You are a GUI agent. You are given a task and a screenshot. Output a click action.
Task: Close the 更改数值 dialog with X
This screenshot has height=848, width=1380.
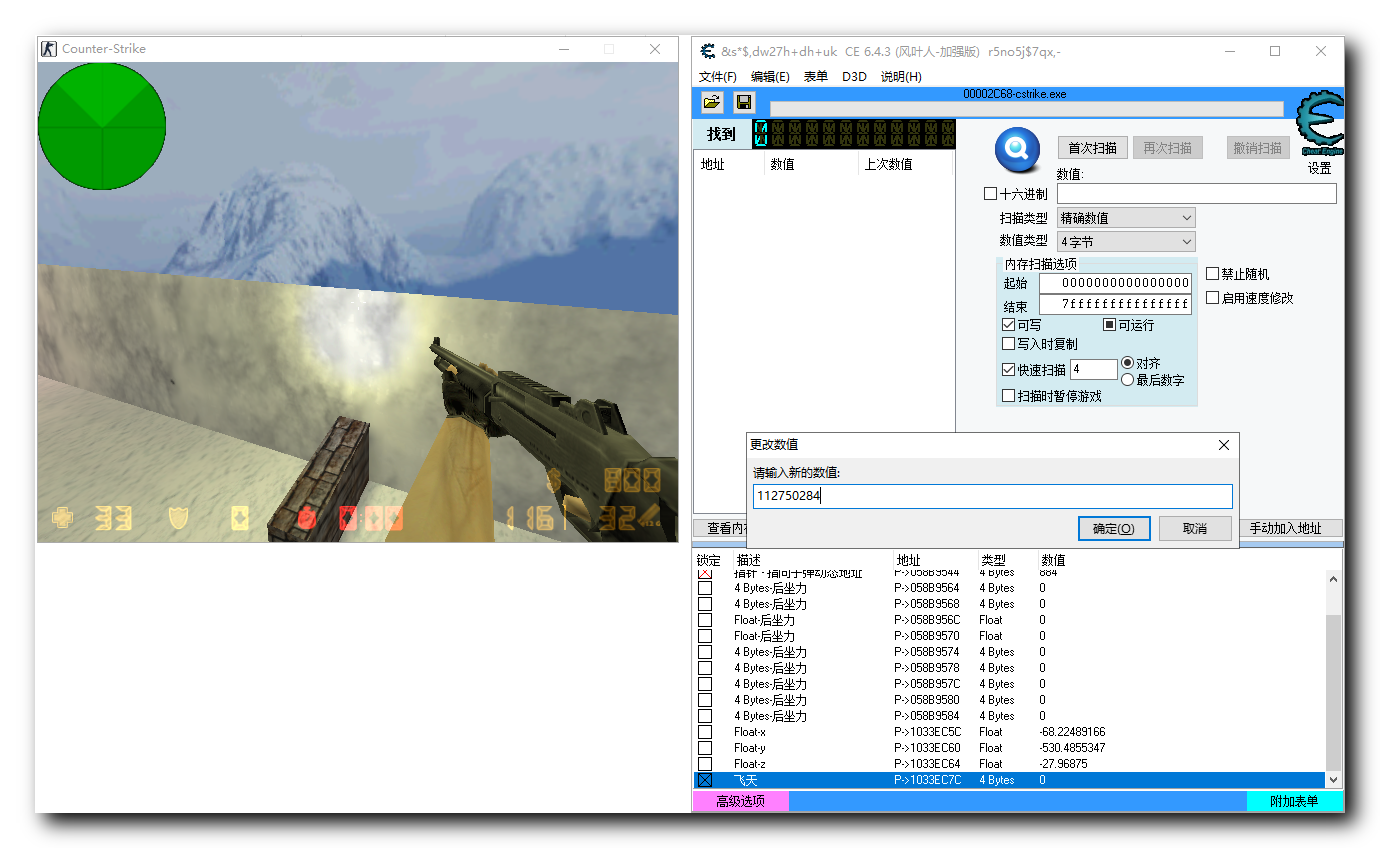[1224, 445]
